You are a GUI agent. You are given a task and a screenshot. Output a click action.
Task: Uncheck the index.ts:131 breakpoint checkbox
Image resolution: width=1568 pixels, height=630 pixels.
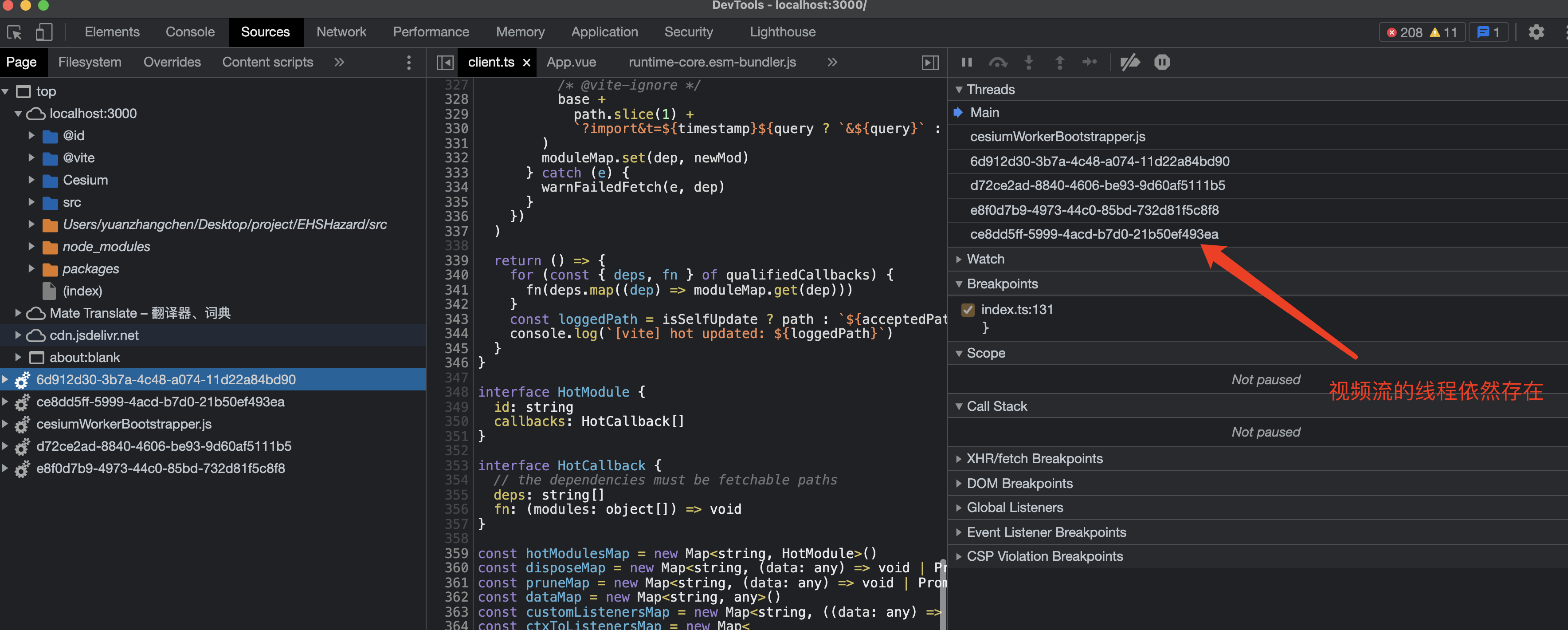point(968,310)
